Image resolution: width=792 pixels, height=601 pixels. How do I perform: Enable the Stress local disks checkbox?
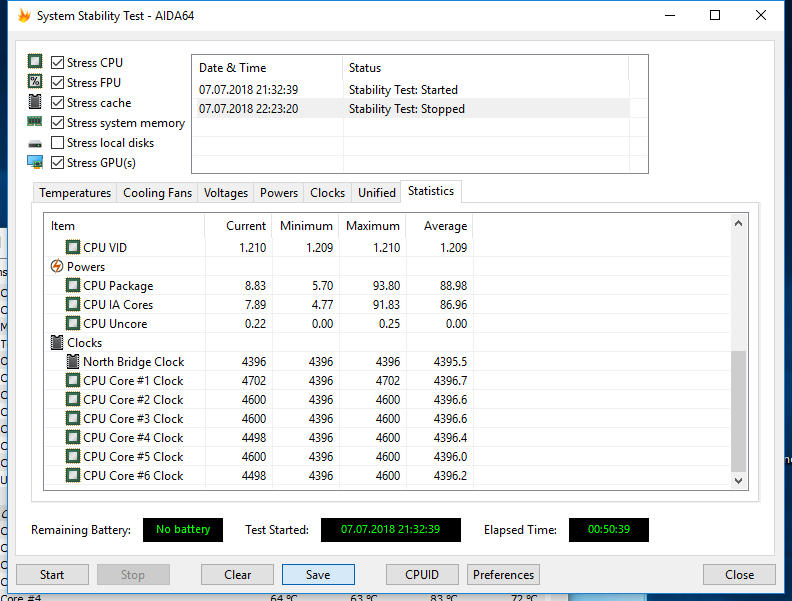click(58, 143)
